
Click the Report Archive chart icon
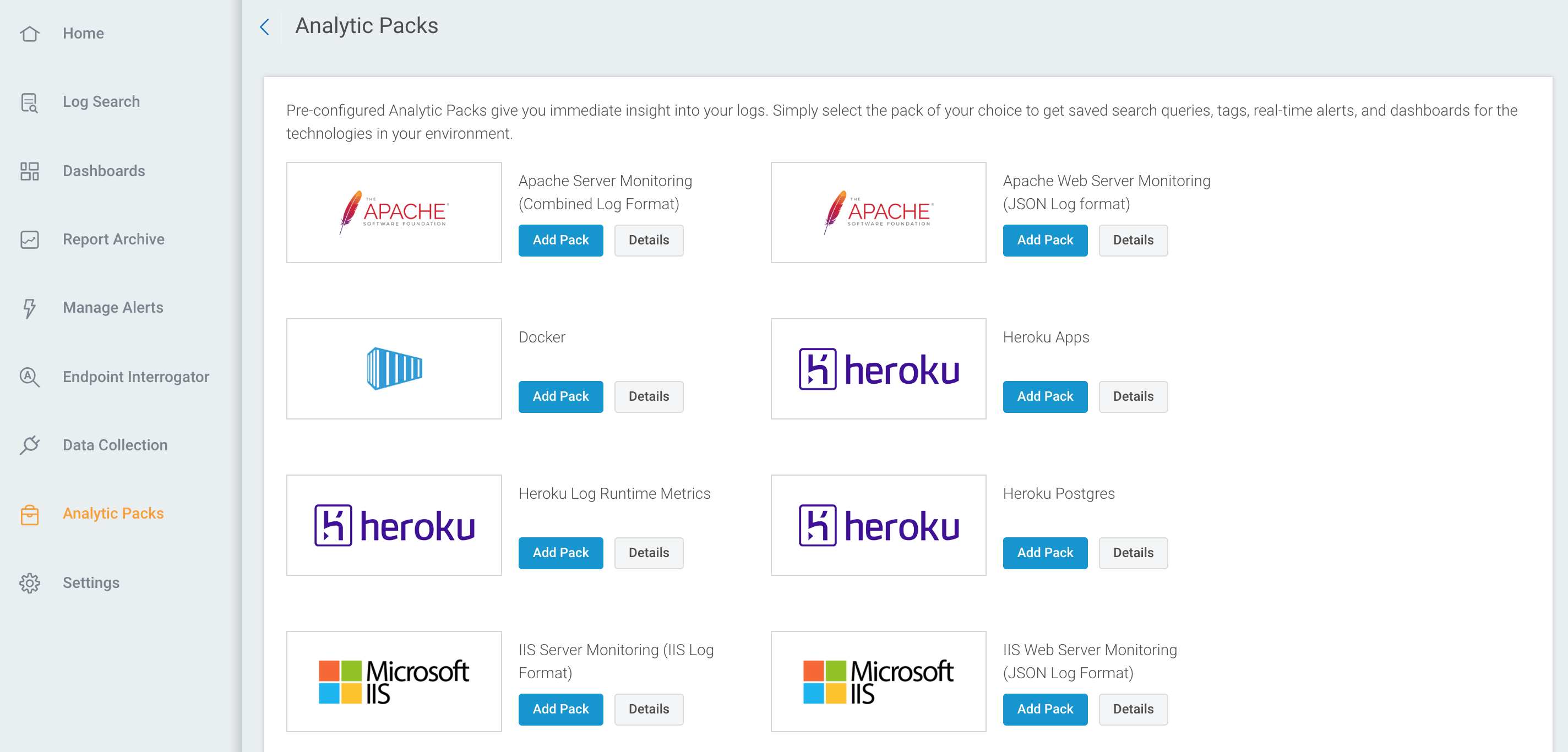tap(29, 239)
